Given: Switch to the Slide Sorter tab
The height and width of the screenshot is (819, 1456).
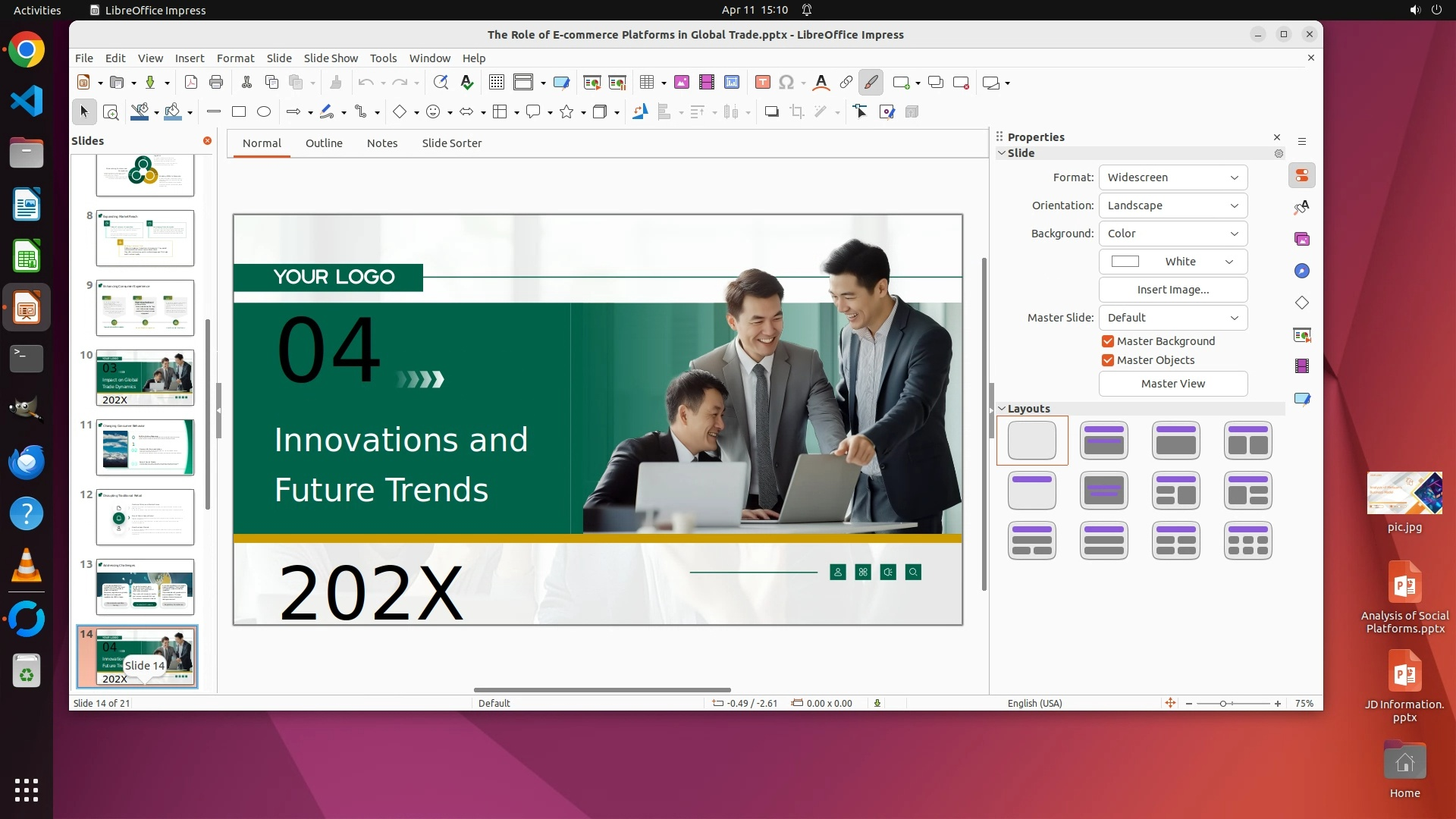Looking at the screenshot, I should tap(451, 143).
